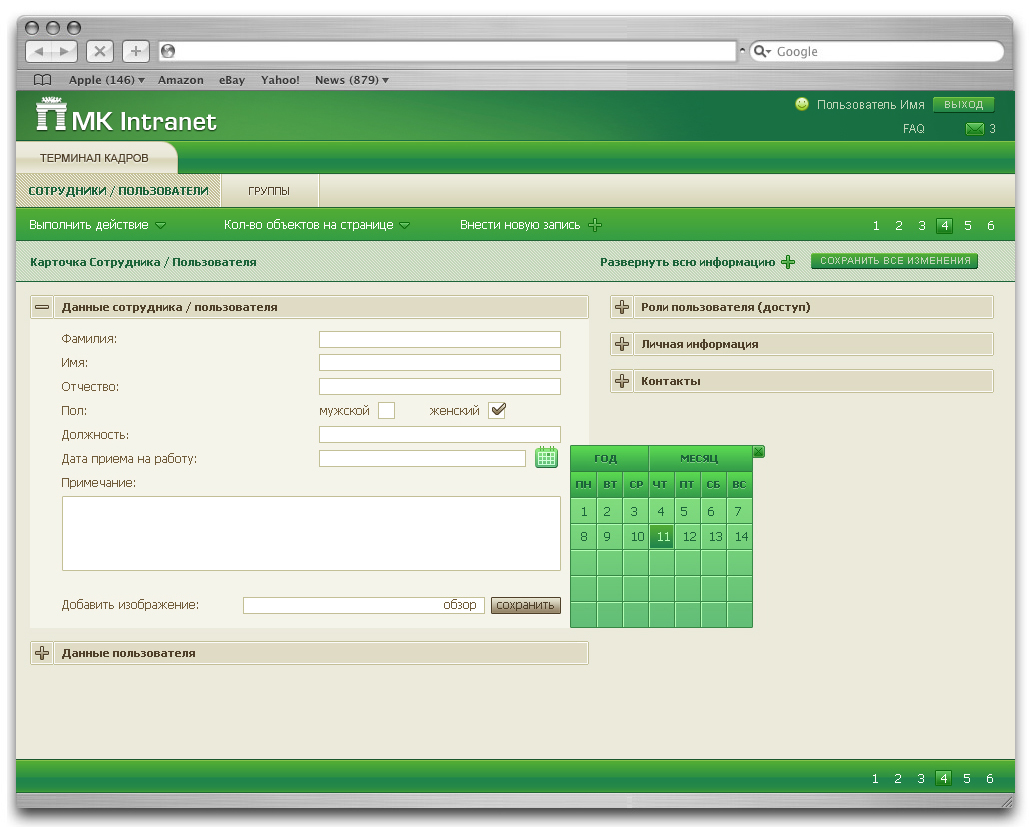Collapse Данные сотрудника / пользователя section
1029x827 pixels.
point(42,307)
